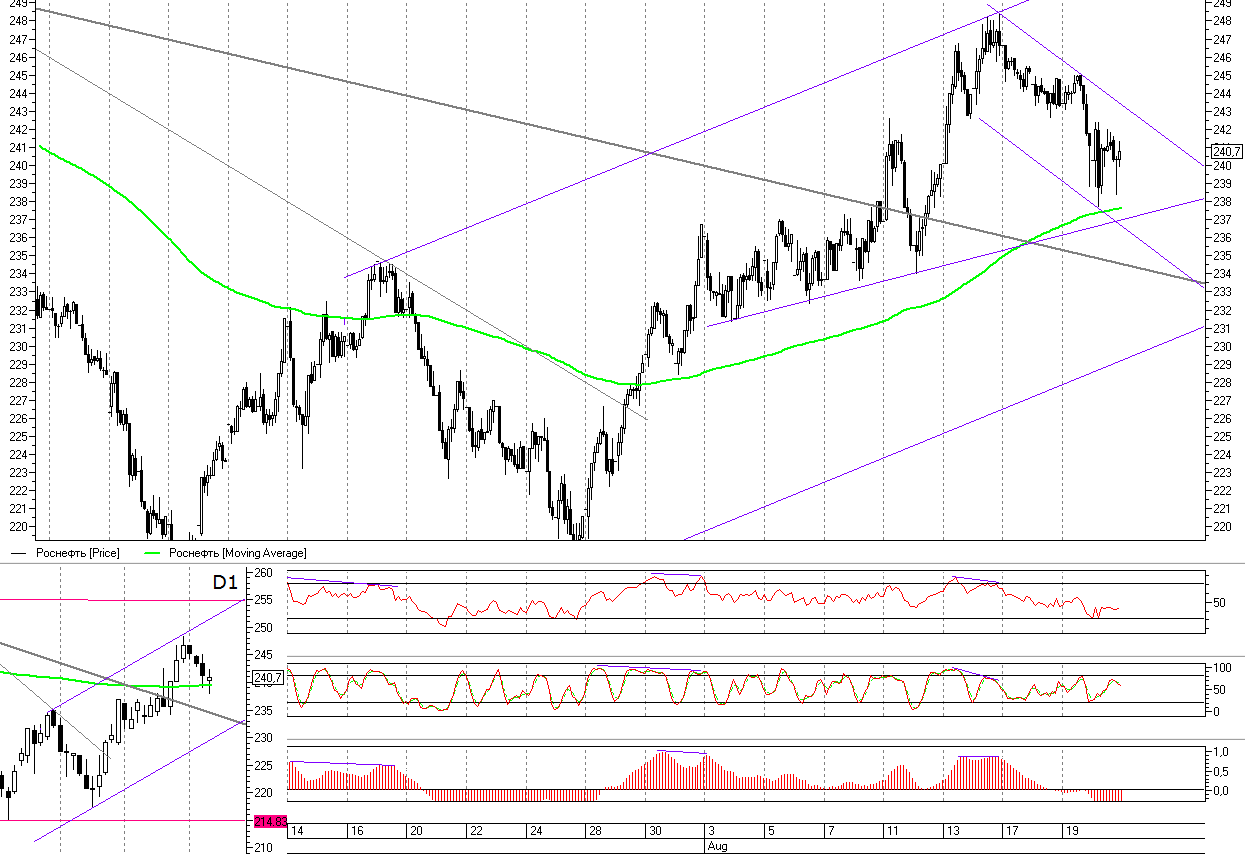Select date 19 on the time axis

tap(1070, 831)
